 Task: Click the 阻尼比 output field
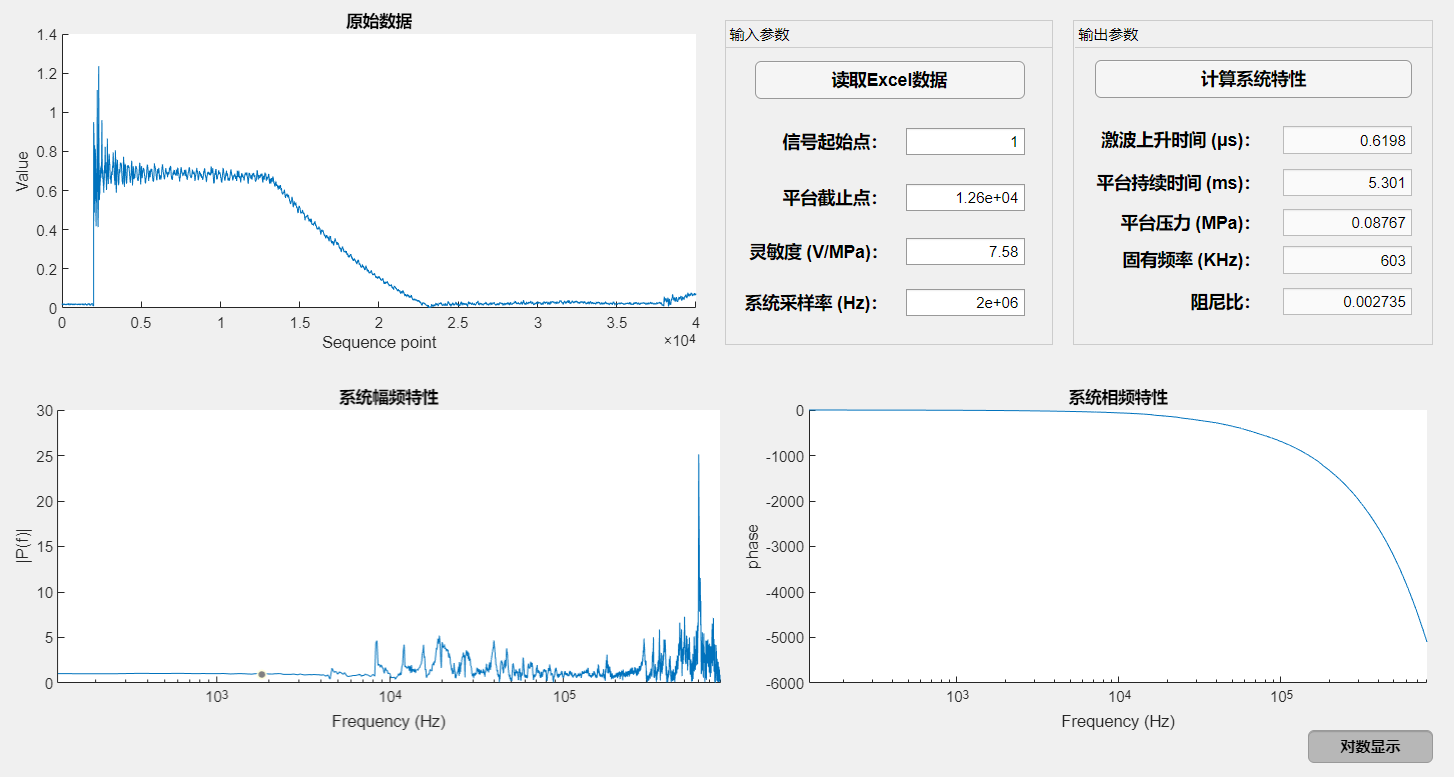click(x=1346, y=301)
